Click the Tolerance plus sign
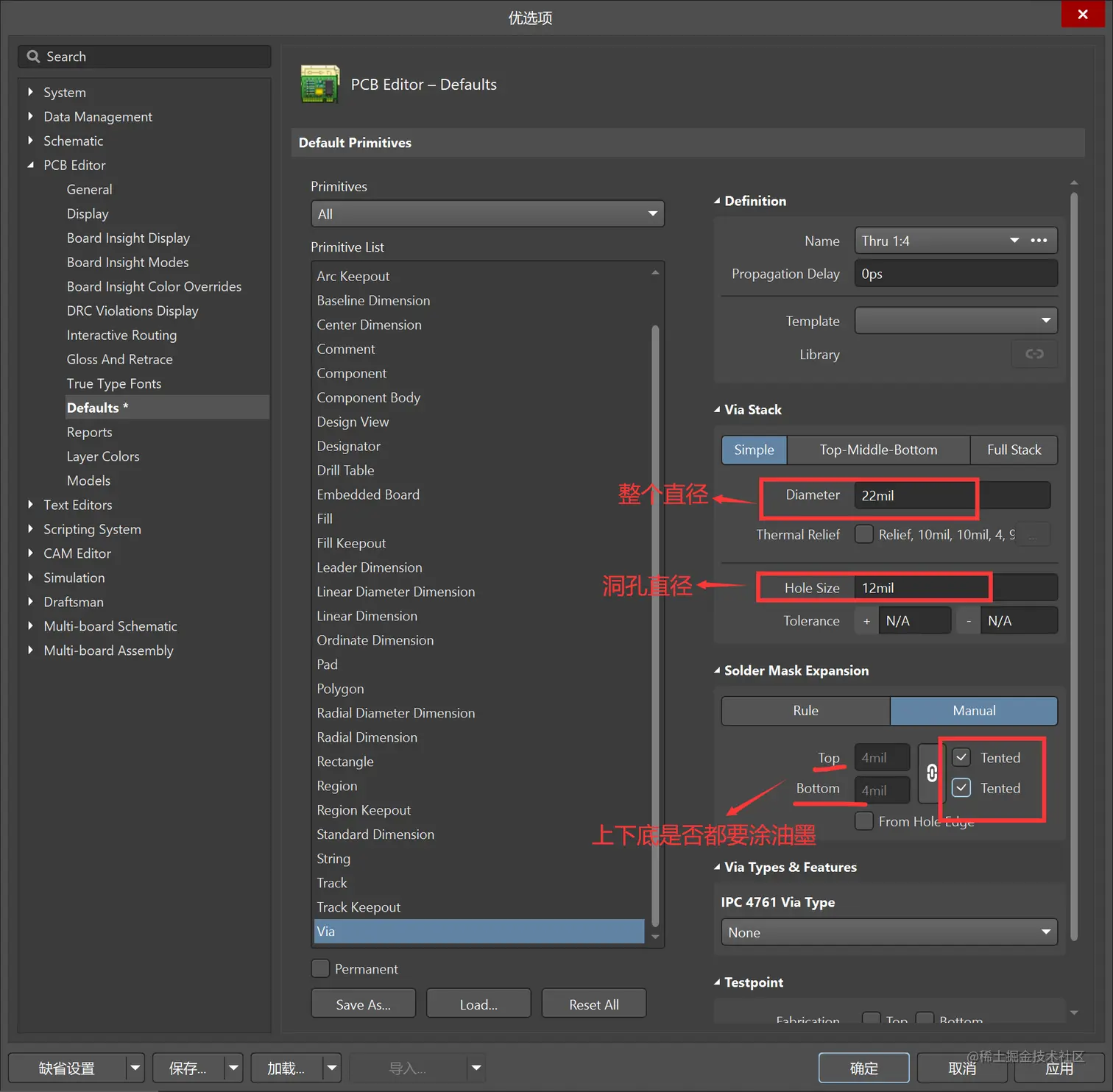 [x=866, y=621]
